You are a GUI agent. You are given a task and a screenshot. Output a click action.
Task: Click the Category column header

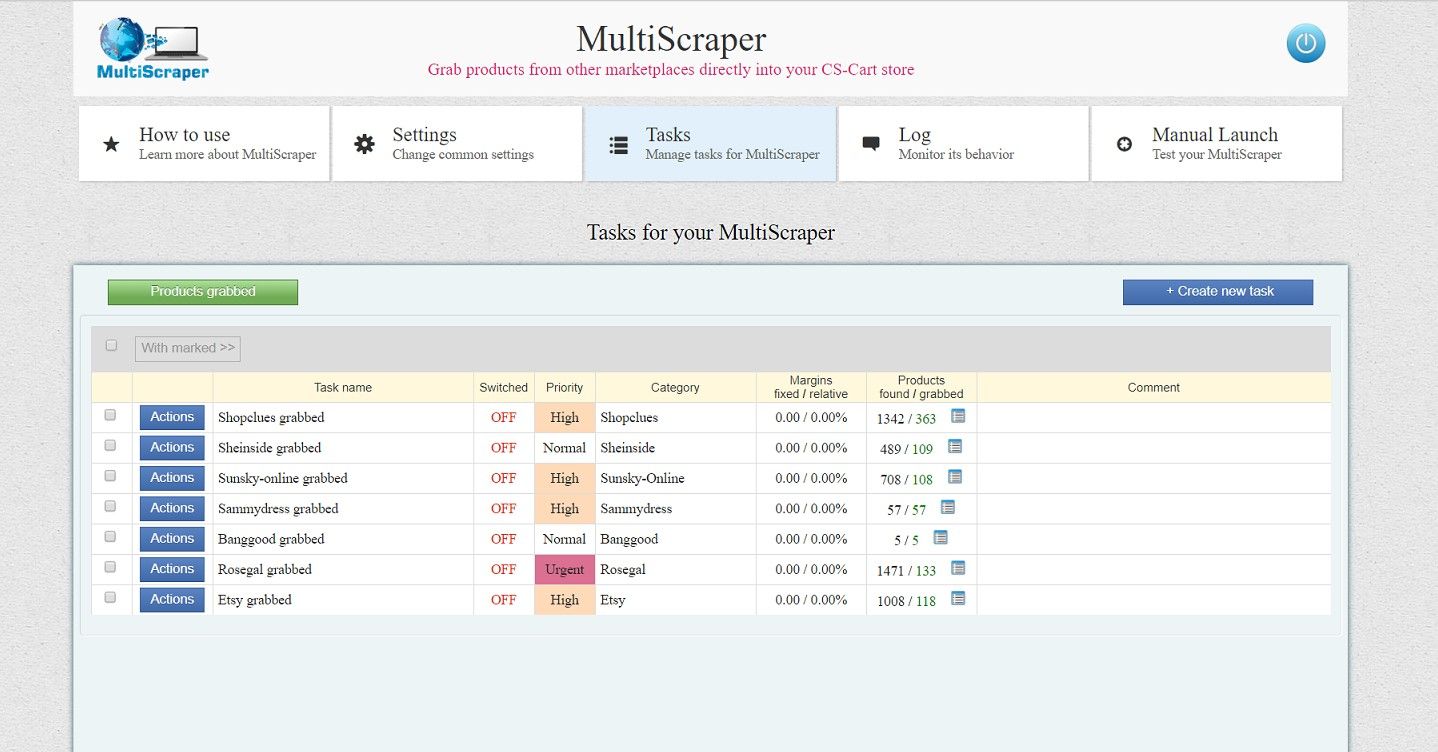[675, 388]
